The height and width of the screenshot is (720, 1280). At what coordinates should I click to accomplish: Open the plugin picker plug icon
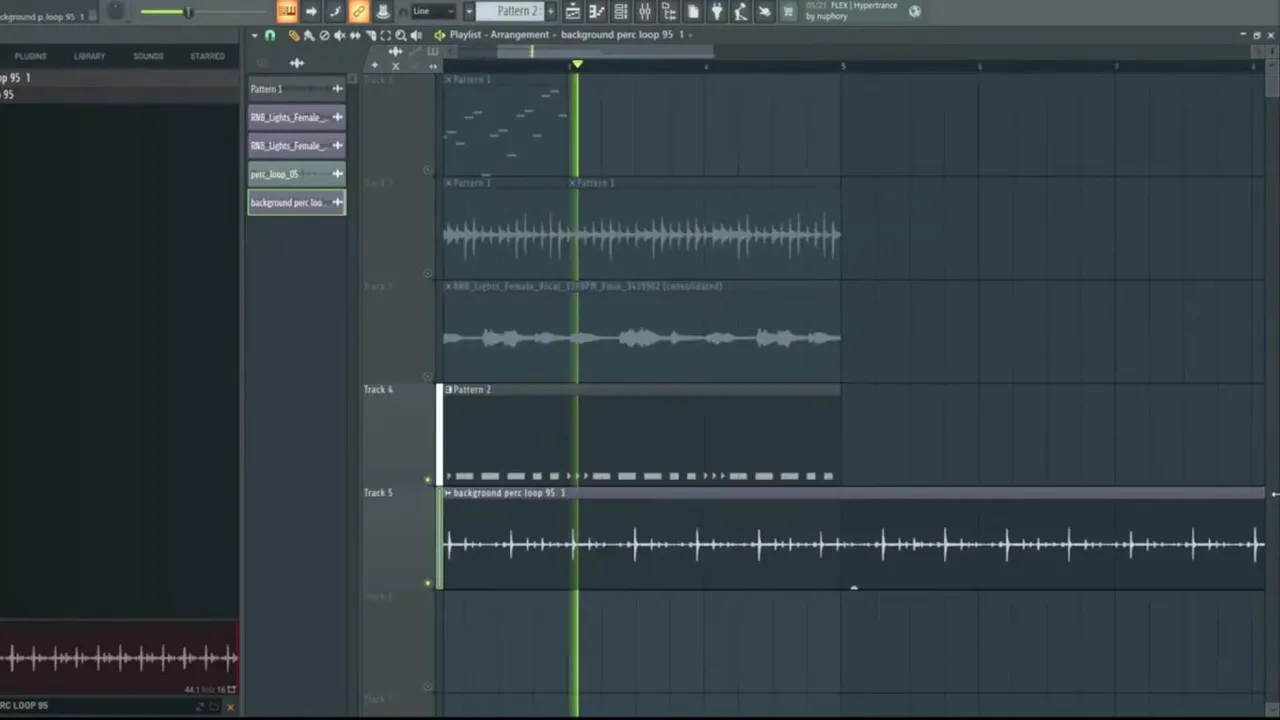pos(717,11)
